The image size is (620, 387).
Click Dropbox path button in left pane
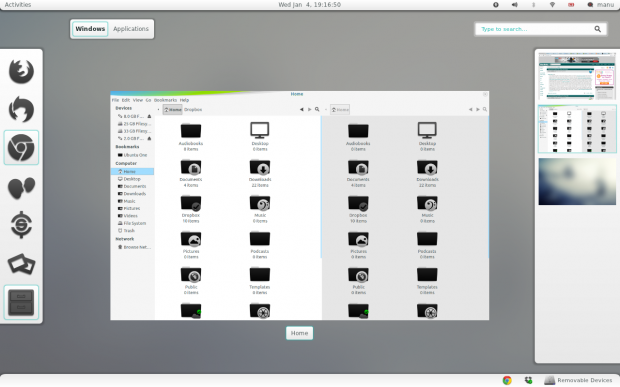coord(193,109)
